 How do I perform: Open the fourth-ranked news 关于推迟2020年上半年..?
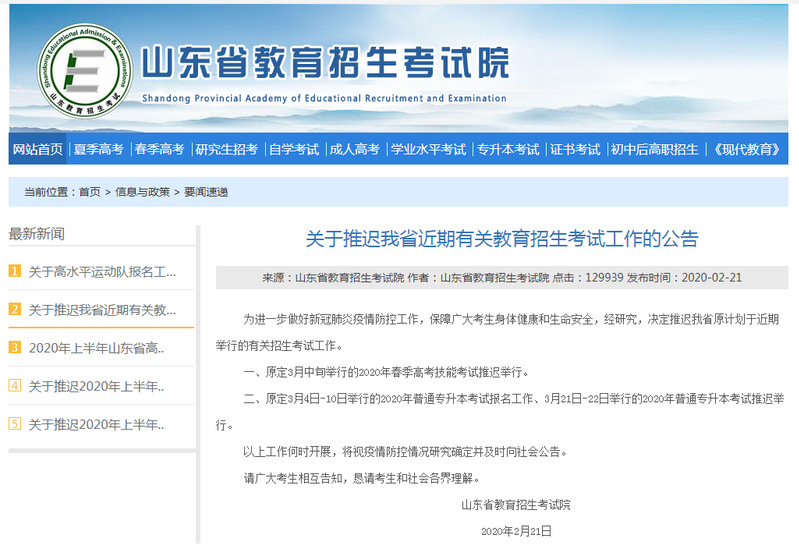tap(96, 386)
